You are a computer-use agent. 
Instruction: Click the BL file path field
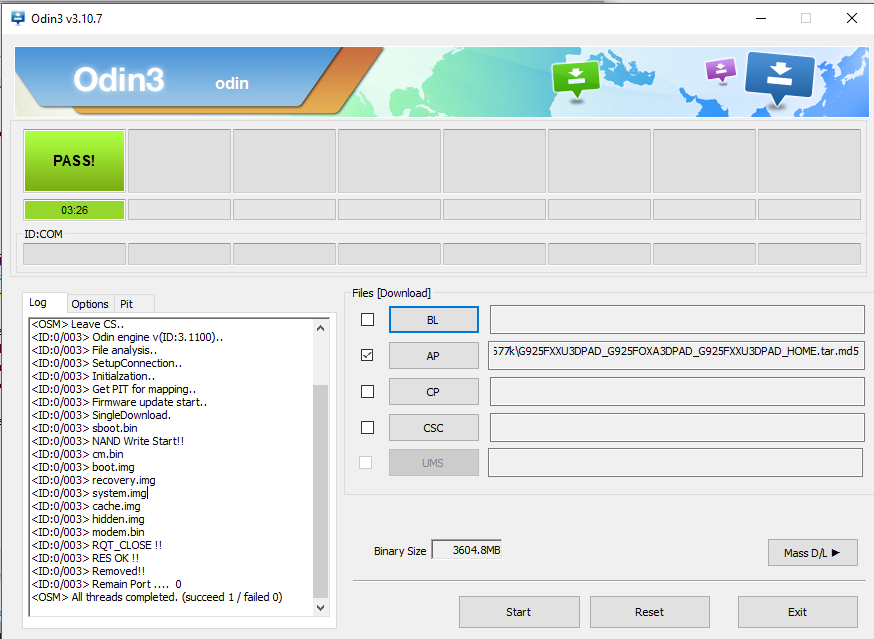(x=677, y=320)
